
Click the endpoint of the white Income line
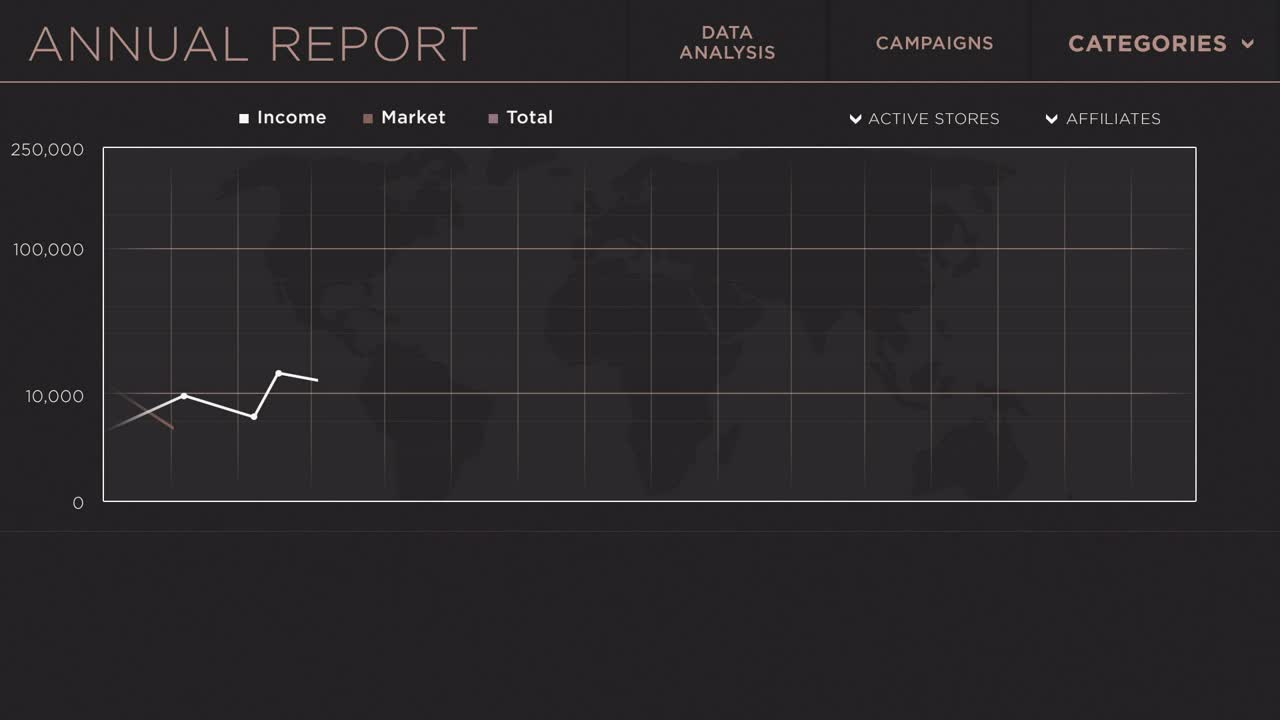pyautogui.click(x=317, y=380)
